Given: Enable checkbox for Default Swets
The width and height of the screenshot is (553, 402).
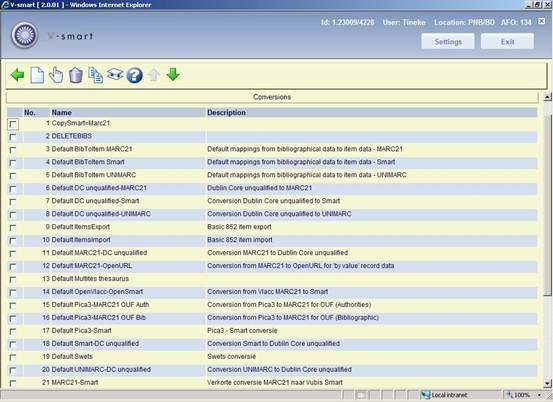Looking at the screenshot, I should point(13,357).
